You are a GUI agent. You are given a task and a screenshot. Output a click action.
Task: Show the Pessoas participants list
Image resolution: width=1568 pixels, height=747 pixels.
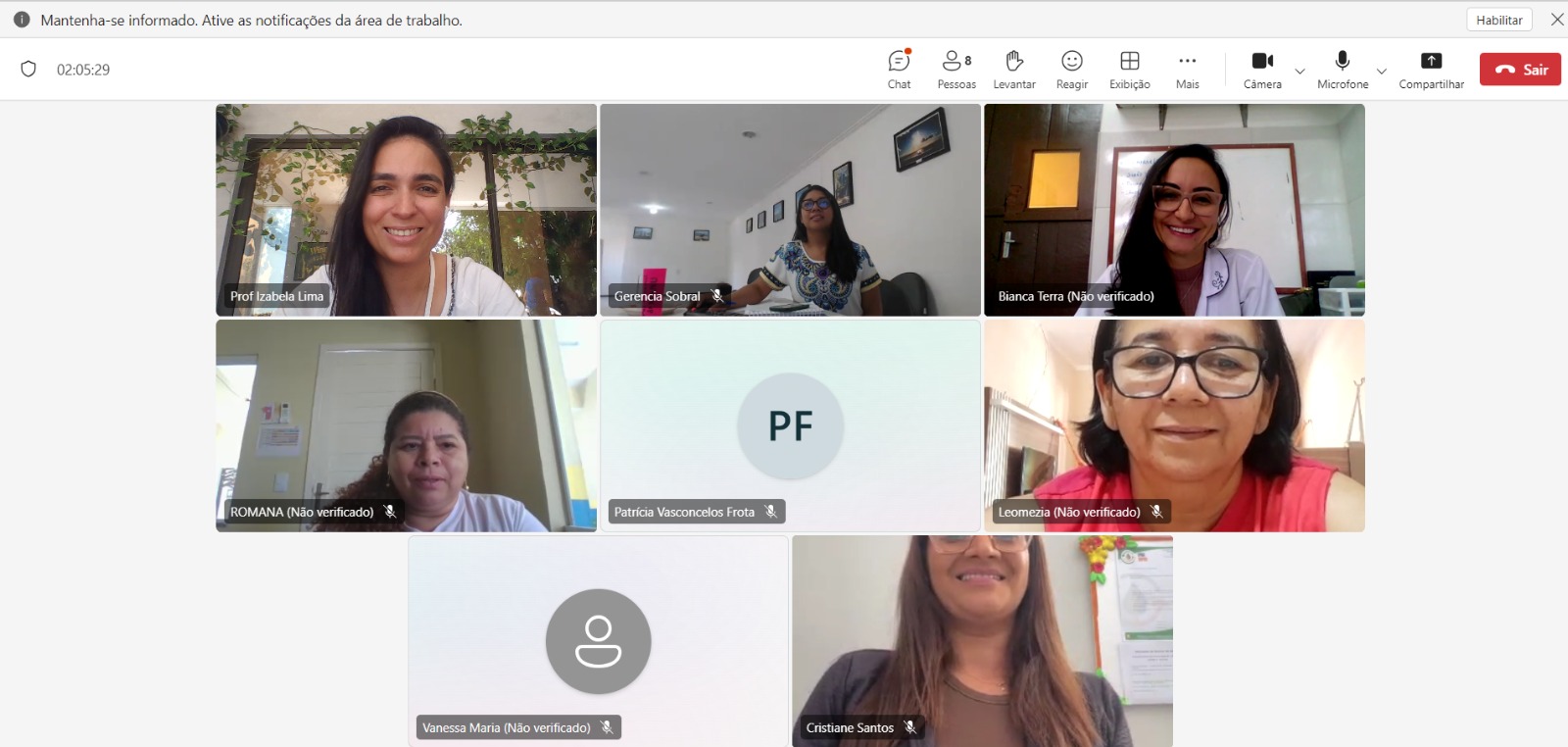956,70
